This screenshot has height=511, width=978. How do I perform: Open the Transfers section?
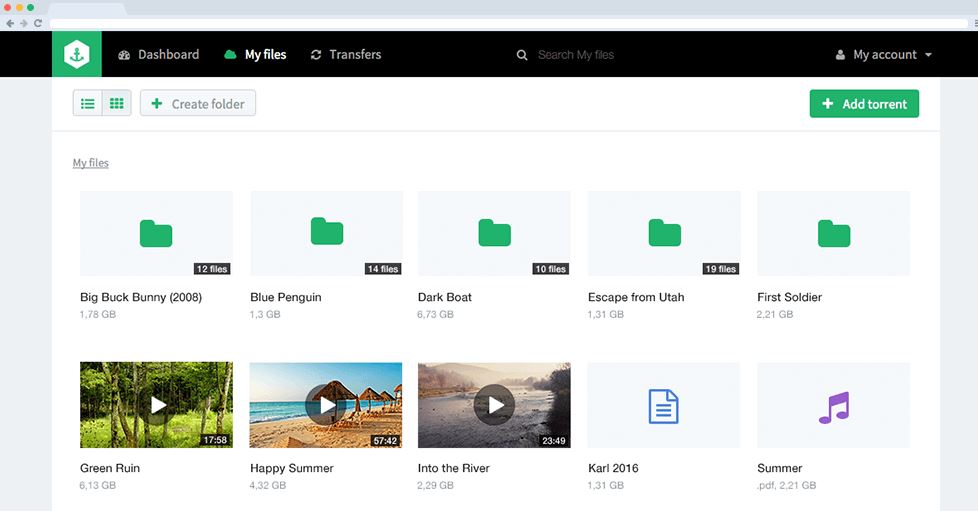[x=346, y=54]
